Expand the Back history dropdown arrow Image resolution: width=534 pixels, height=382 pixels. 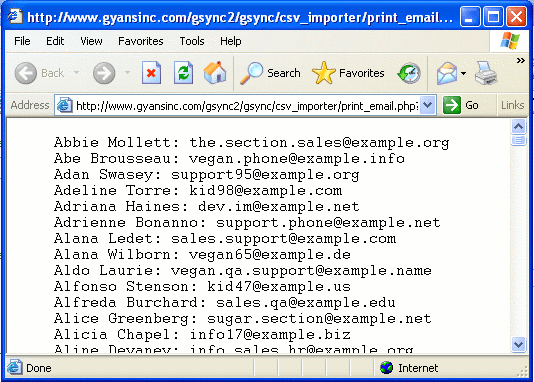click(x=77, y=73)
